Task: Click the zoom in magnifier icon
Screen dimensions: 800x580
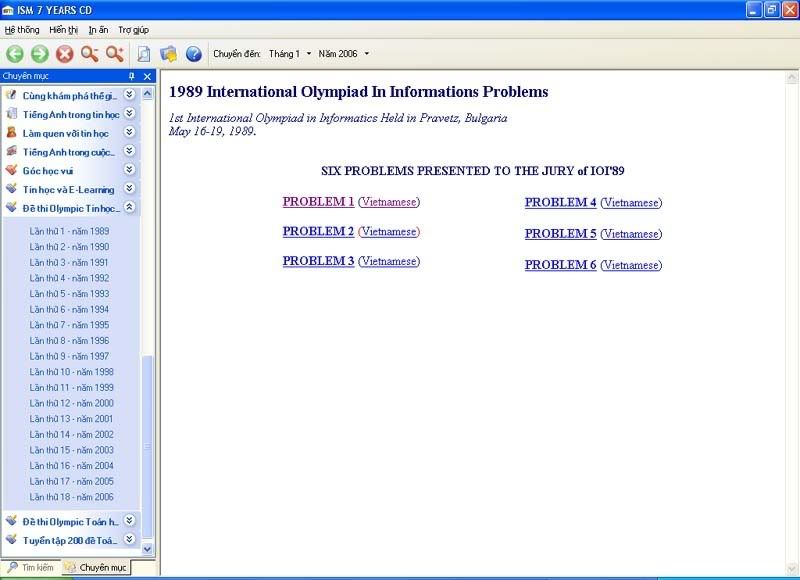Action: [x=115, y=54]
